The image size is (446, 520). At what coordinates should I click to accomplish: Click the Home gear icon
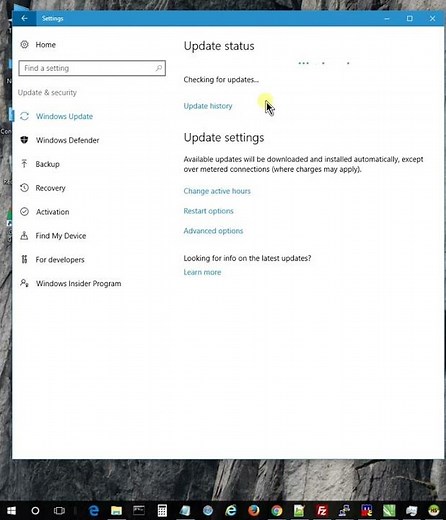[x=24, y=44]
